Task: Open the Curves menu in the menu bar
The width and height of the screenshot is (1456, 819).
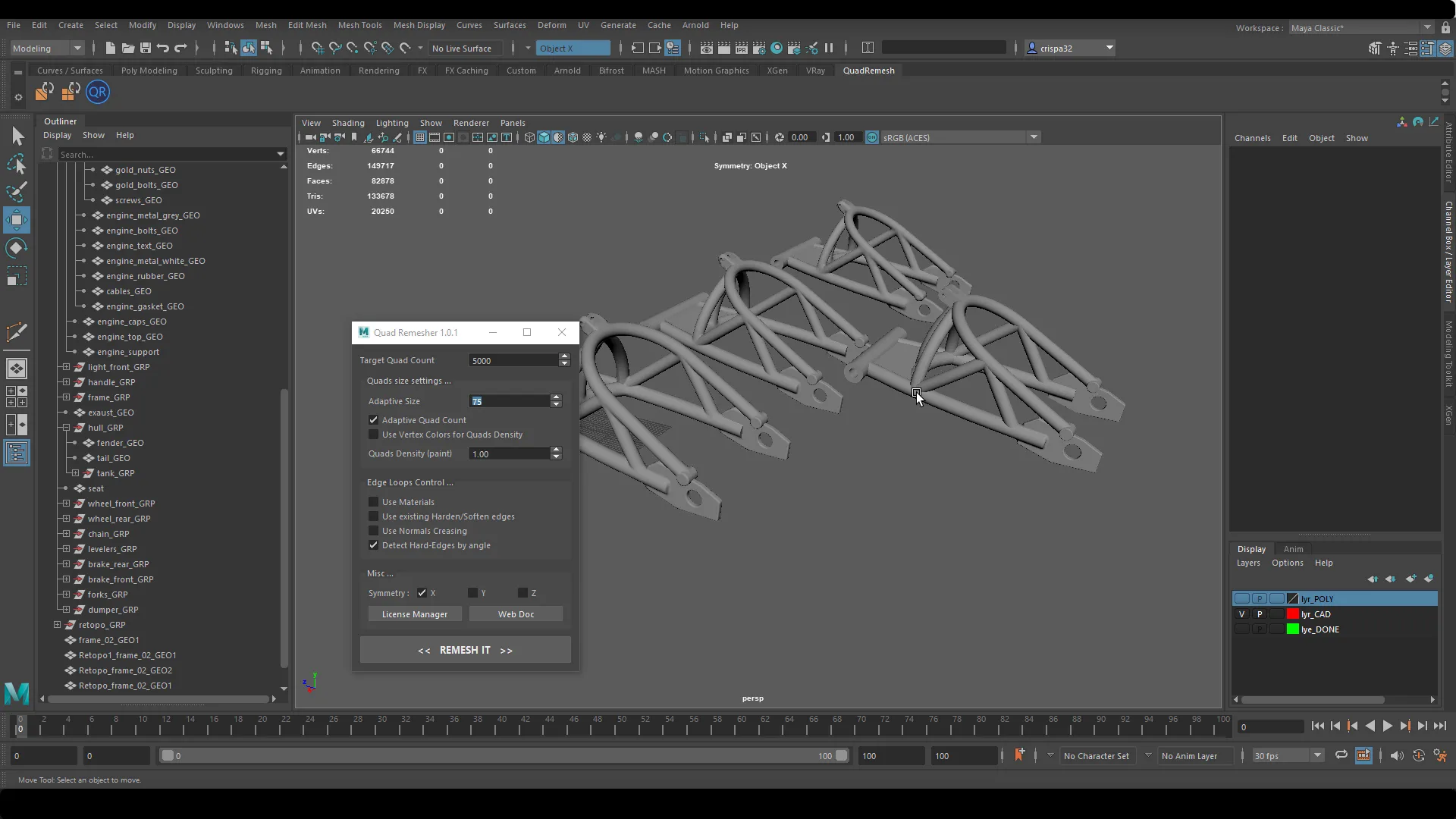Action: point(469,25)
